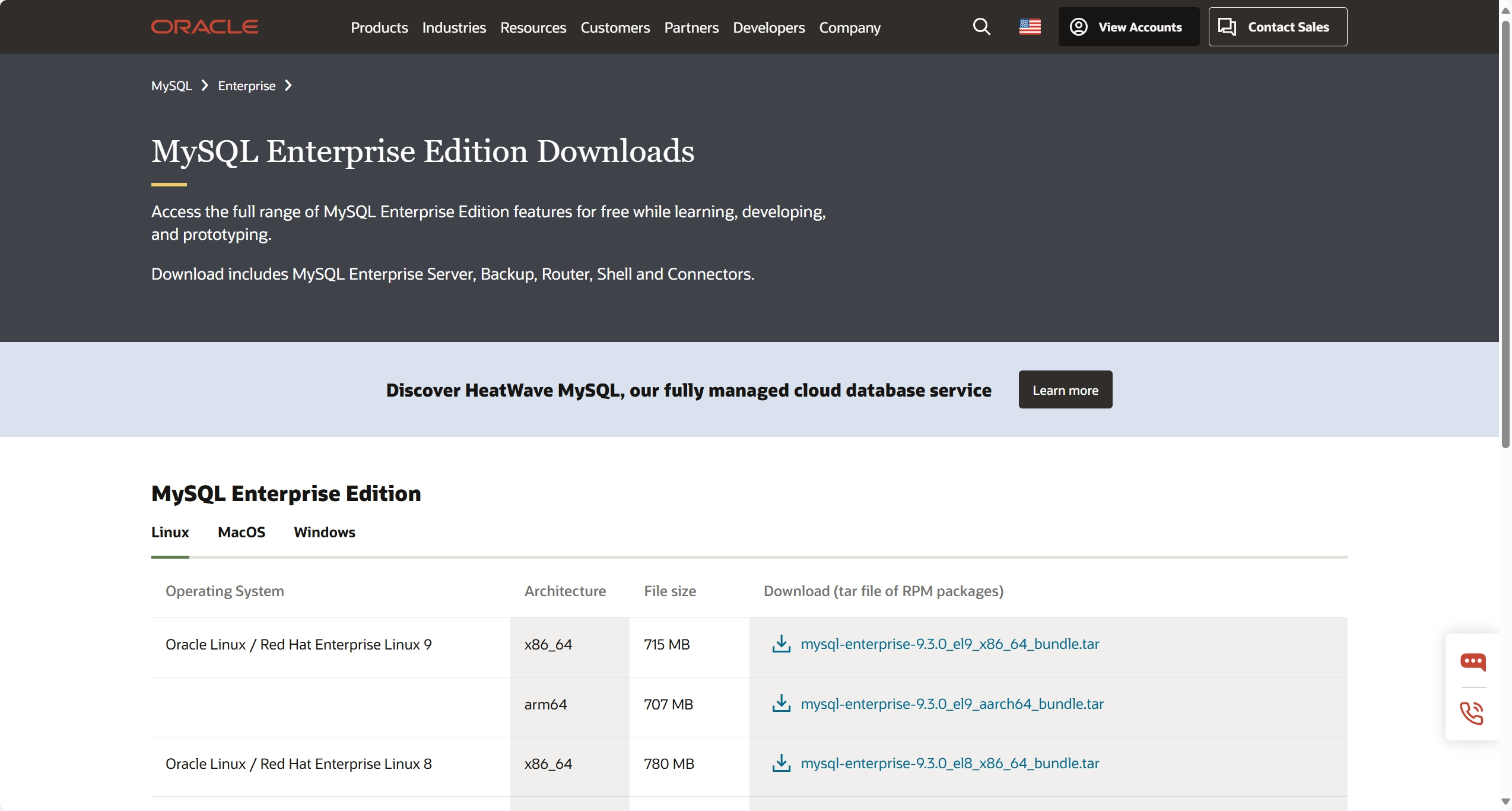The width and height of the screenshot is (1512, 811).
Task: Expand the Industries navigation menu
Action: click(x=454, y=27)
